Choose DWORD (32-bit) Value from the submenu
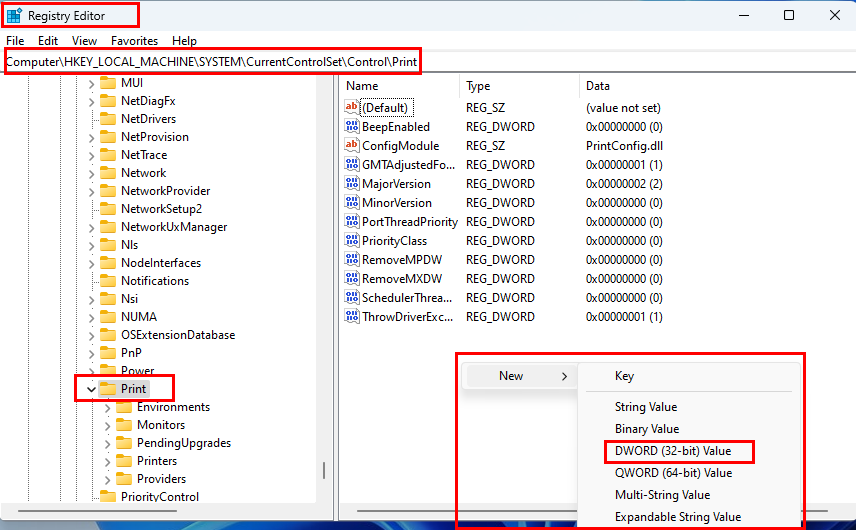 pyautogui.click(x=673, y=451)
